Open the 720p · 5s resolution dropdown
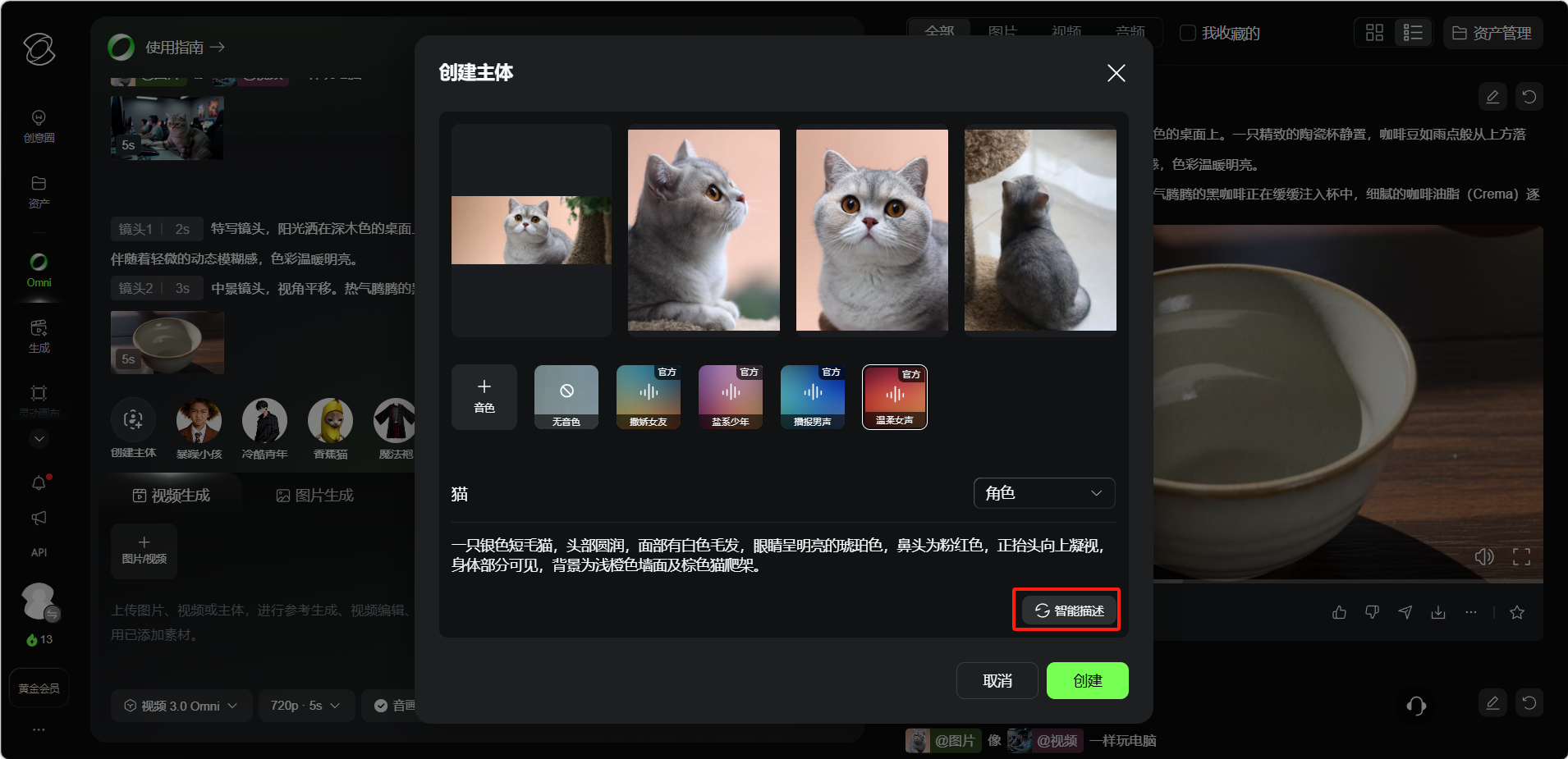 [305, 706]
